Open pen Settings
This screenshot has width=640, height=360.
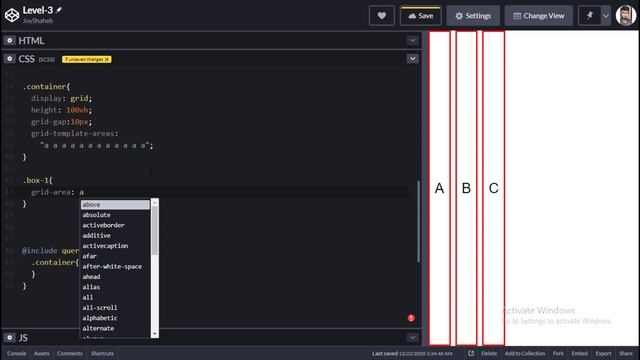pos(473,16)
